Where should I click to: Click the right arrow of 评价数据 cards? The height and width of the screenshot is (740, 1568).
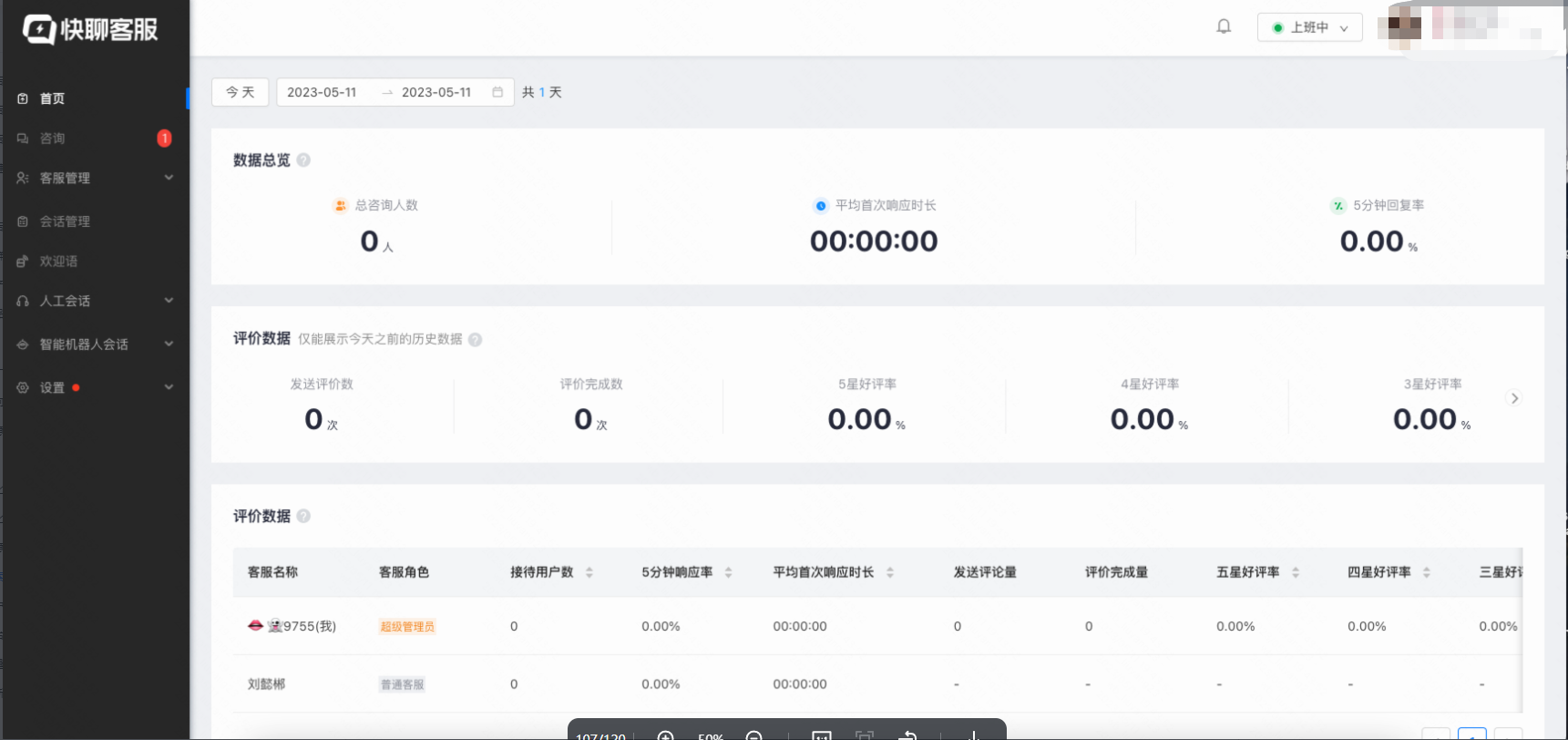(x=1514, y=398)
